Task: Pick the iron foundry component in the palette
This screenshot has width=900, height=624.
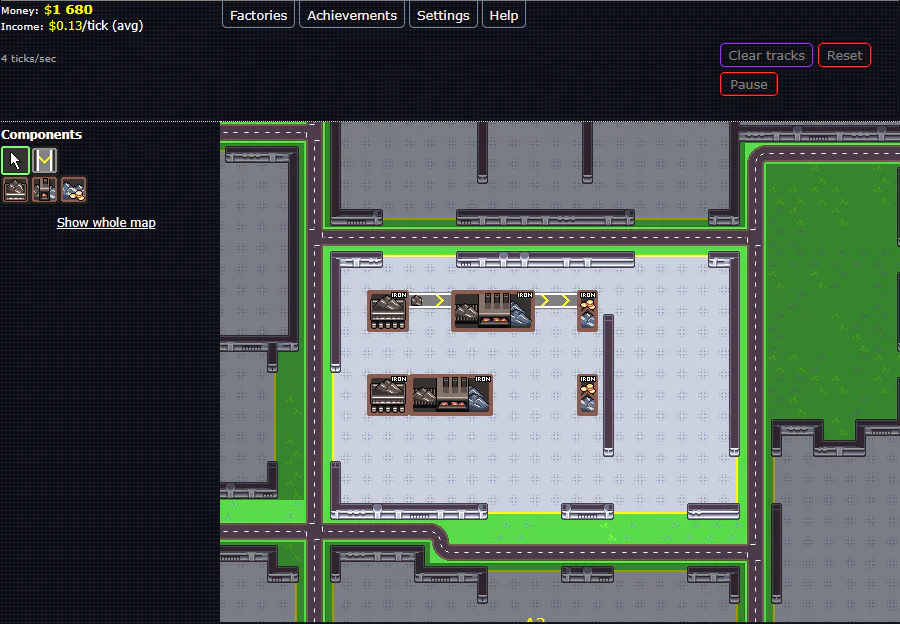Action: [45, 190]
